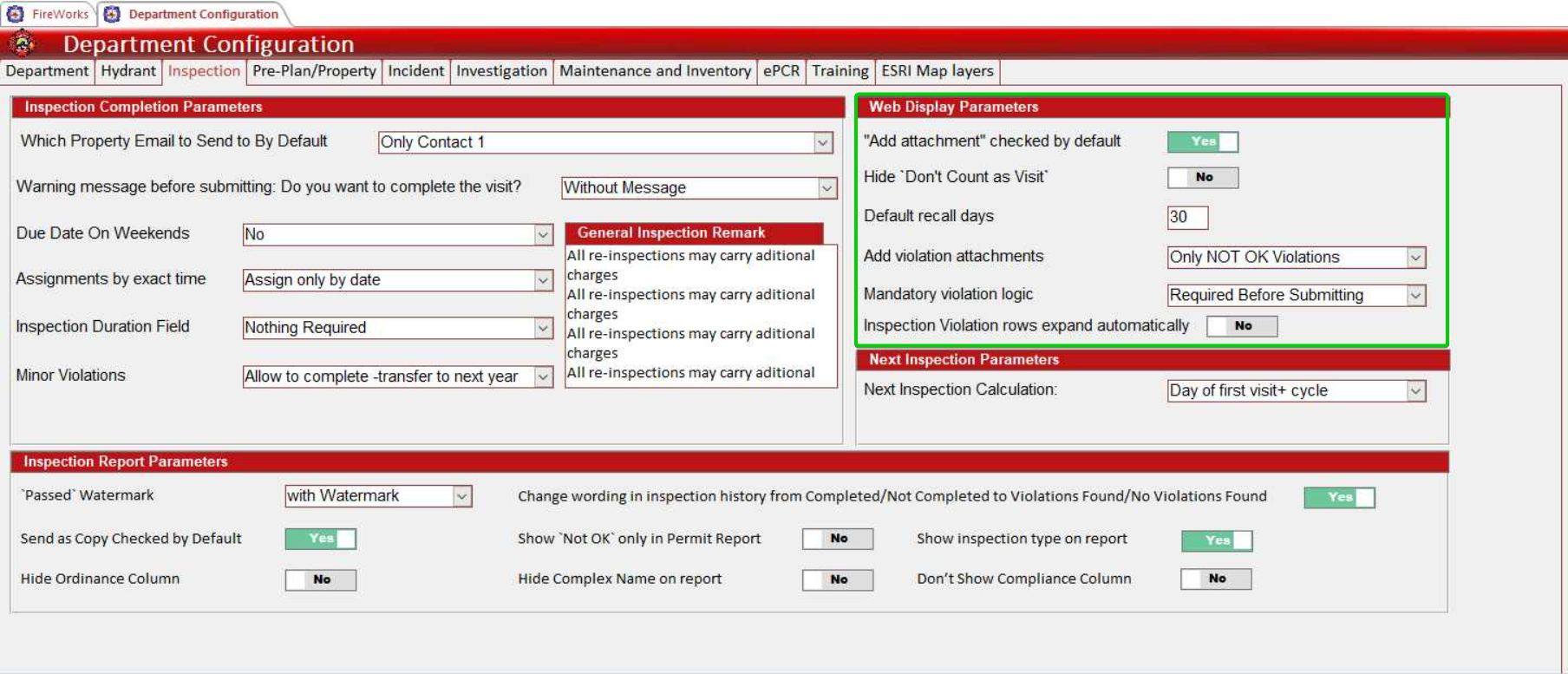The width and height of the screenshot is (1568, 674).
Task: Switch to the Hydrant tab
Action: click(128, 71)
